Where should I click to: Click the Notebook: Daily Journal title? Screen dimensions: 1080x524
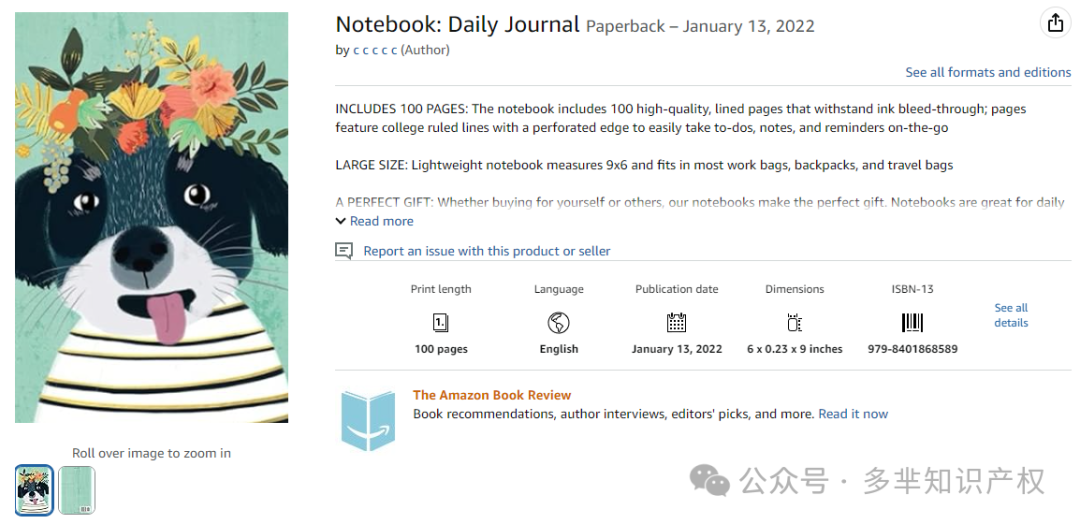457,25
